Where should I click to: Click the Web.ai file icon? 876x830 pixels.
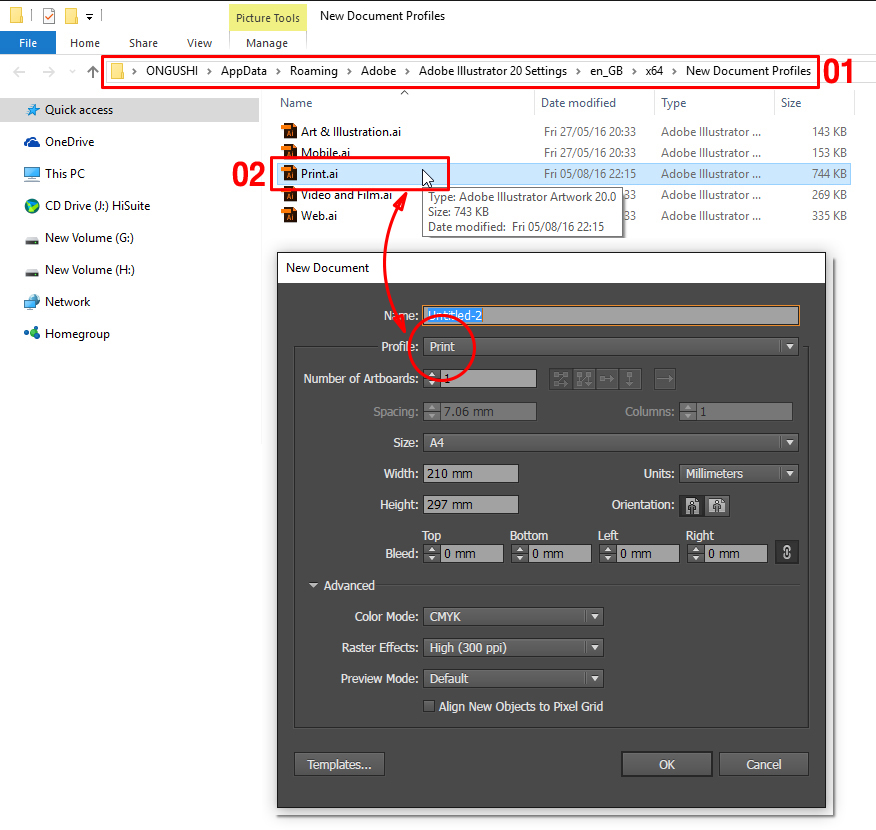coord(289,215)
